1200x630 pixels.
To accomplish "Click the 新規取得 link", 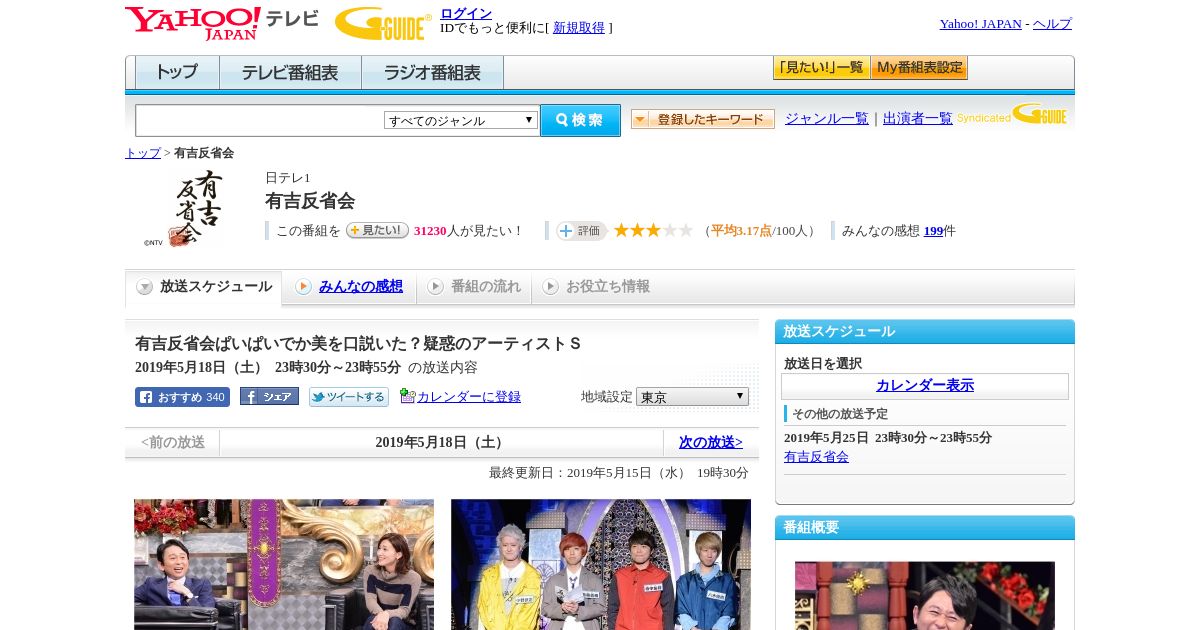I will coord(579,28).
